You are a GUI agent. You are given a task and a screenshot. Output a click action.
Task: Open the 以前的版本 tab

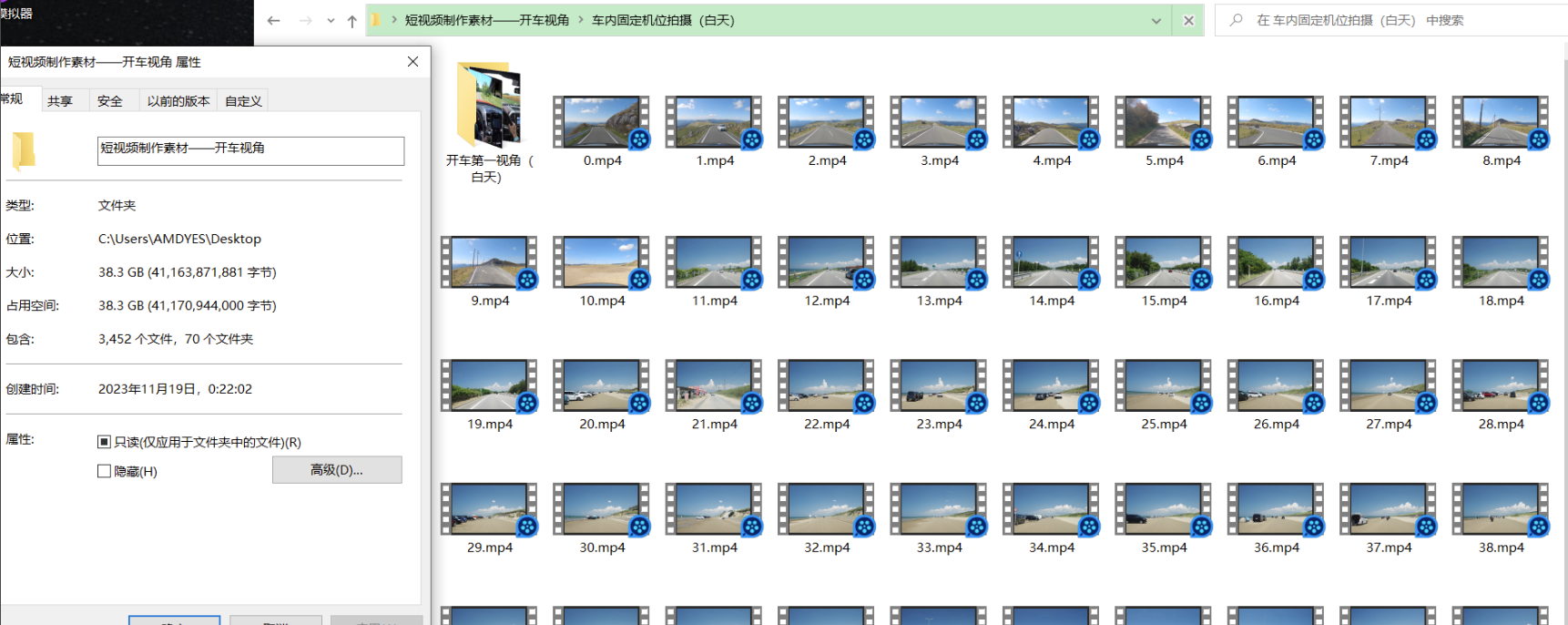point(178,101)
